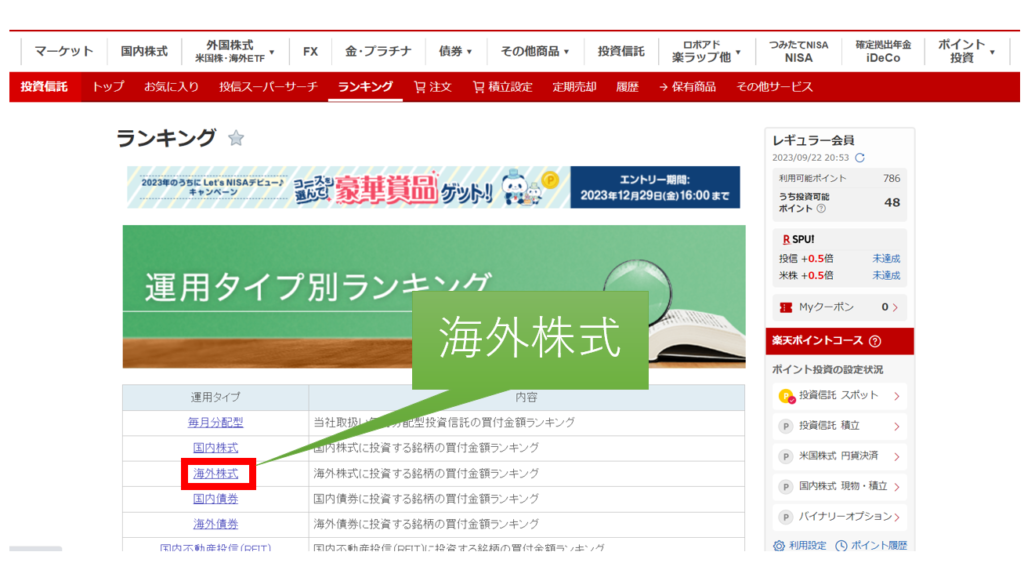
Task: Open the 投資信託 top menu item
Action: pyautogui.click(x=621, y=52)
